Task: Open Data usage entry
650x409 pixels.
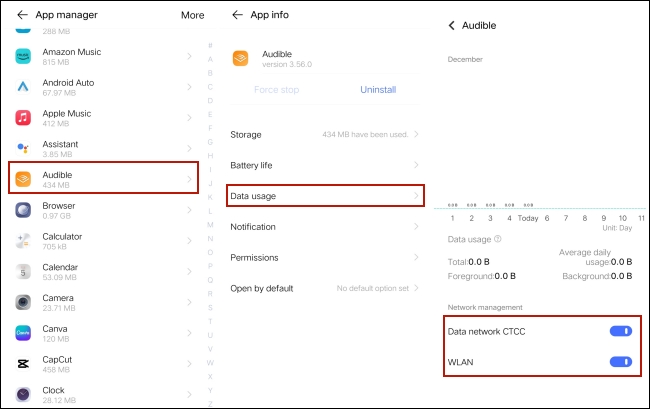Action: tap(325, 196)
